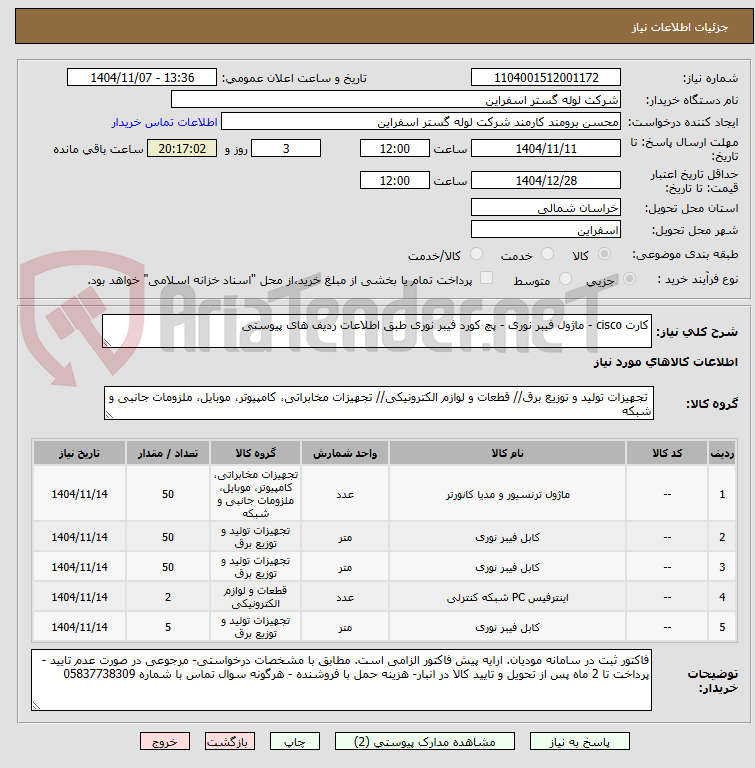Click the response deadline time 12:00
This screenshot has height=768, width=755.
[x=394, y=148]
